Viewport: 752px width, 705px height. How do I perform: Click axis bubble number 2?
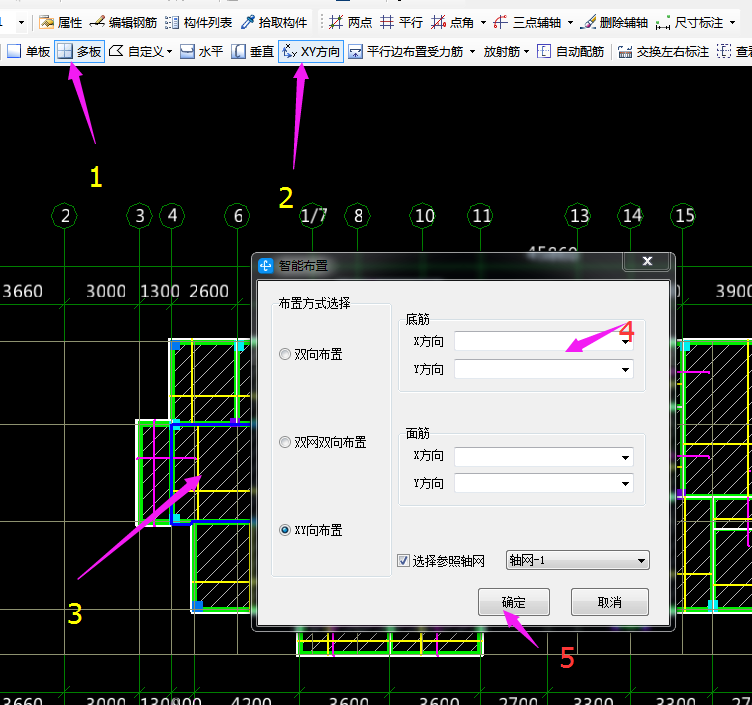tap(65, 216)
